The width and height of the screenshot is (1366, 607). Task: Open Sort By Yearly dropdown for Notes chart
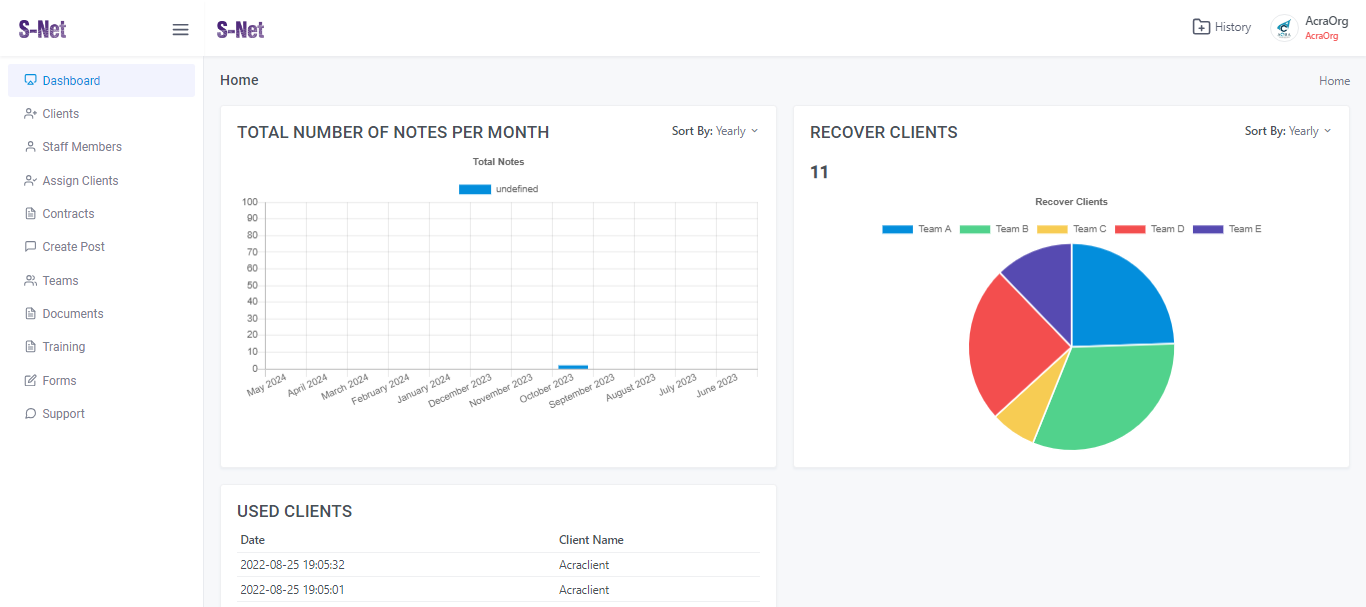pos(715,131)
